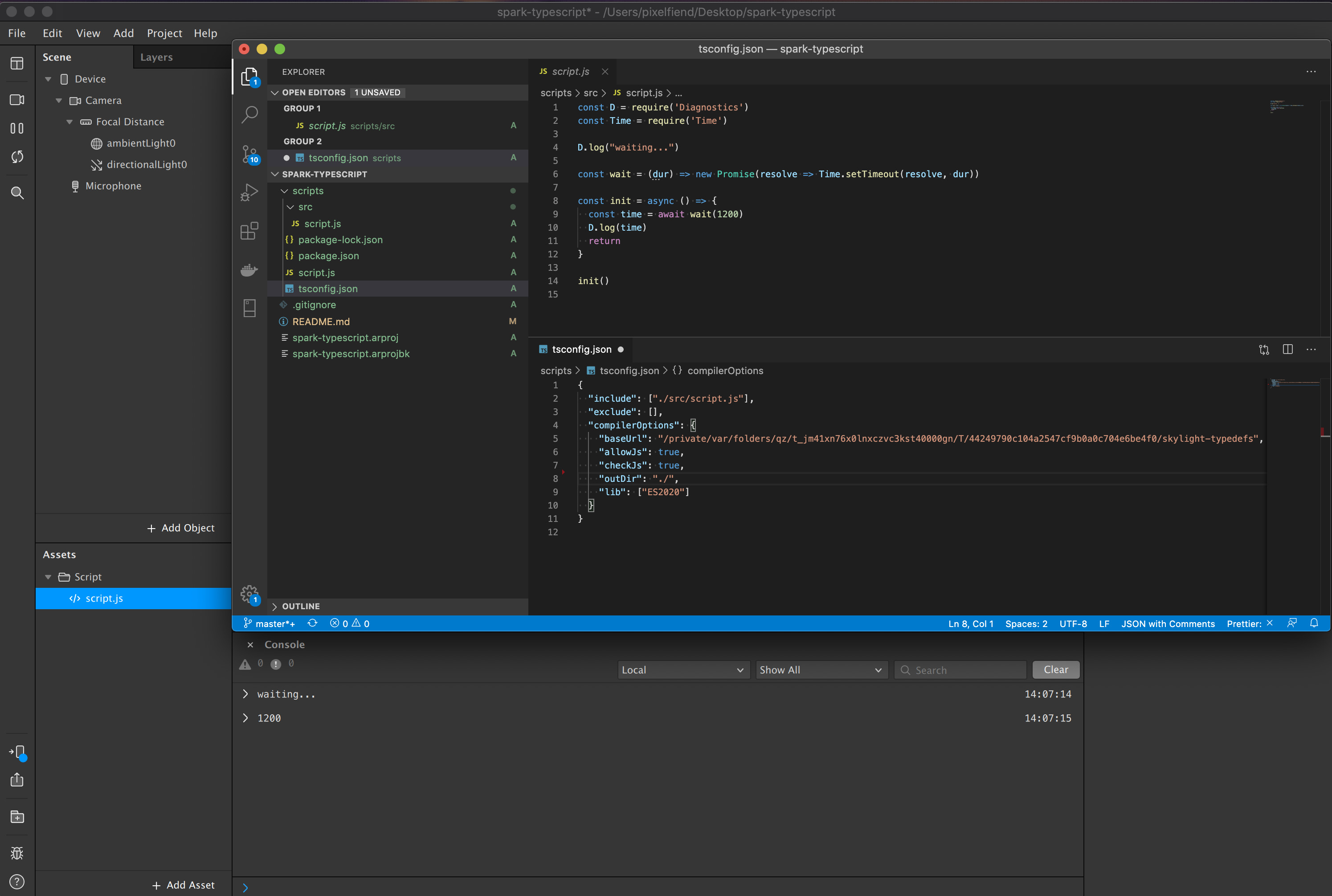Click notifications bell in status bar
Image resolution: width=1332 pixels, height=896 pixels.
(1314, 623)
